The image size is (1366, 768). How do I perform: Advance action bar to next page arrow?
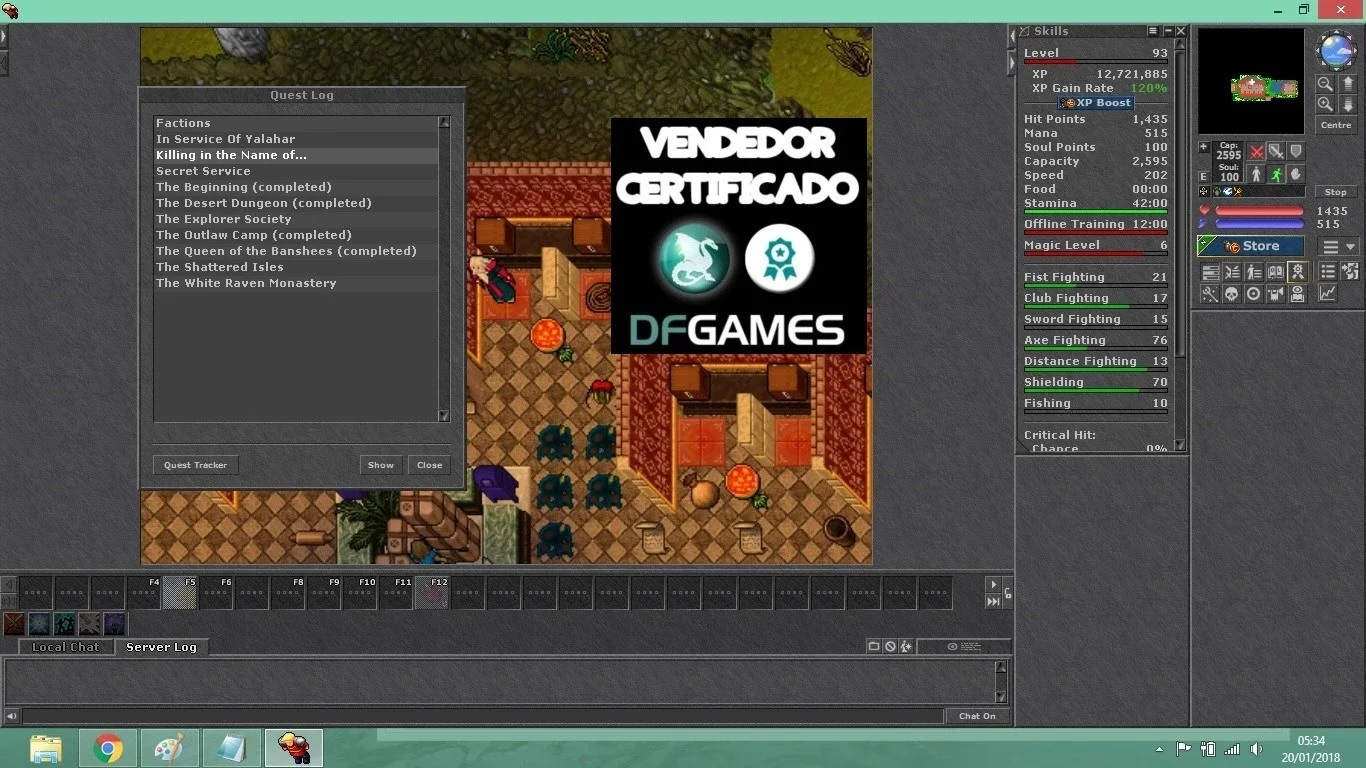[x=993, y=584]
